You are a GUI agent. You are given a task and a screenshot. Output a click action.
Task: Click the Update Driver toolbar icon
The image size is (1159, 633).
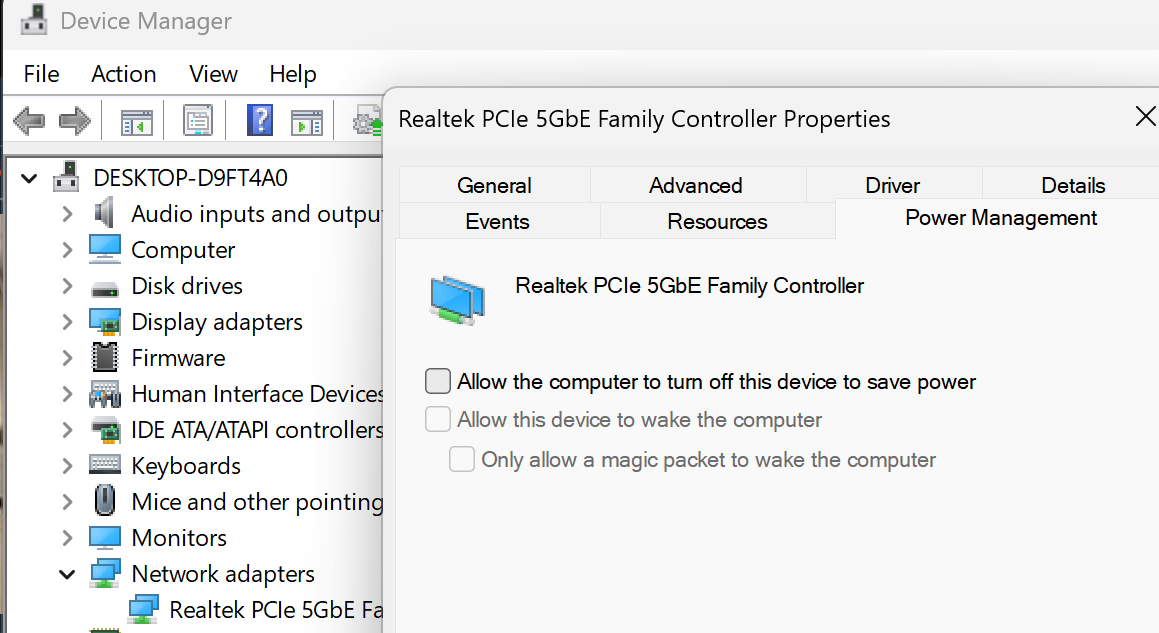click(x=366, y=122)
